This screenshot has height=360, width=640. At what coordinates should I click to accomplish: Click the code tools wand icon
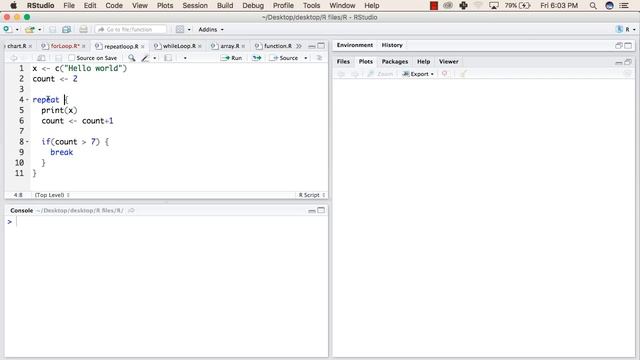[x=145, y=58]
